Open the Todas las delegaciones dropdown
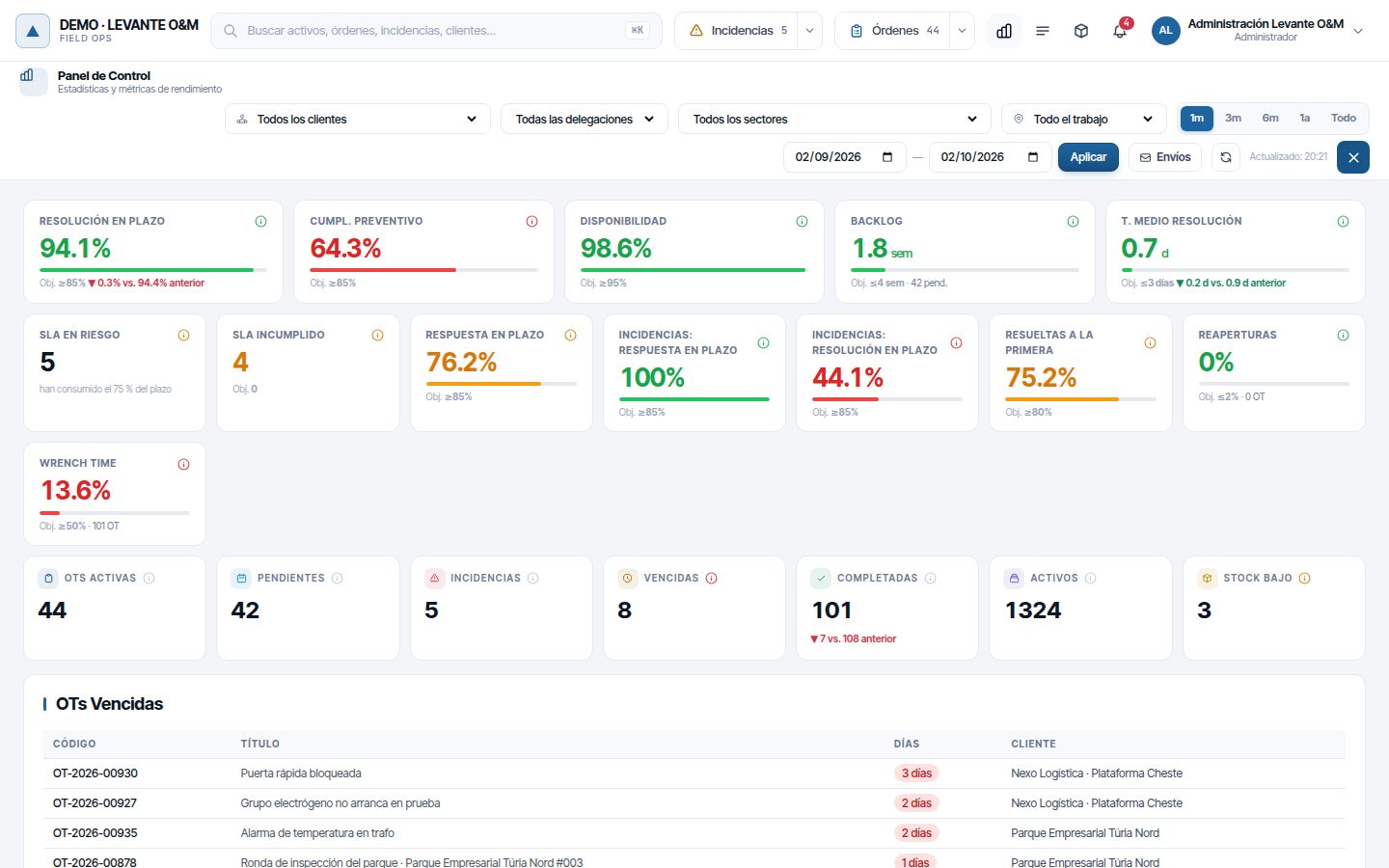 (585, 119)
